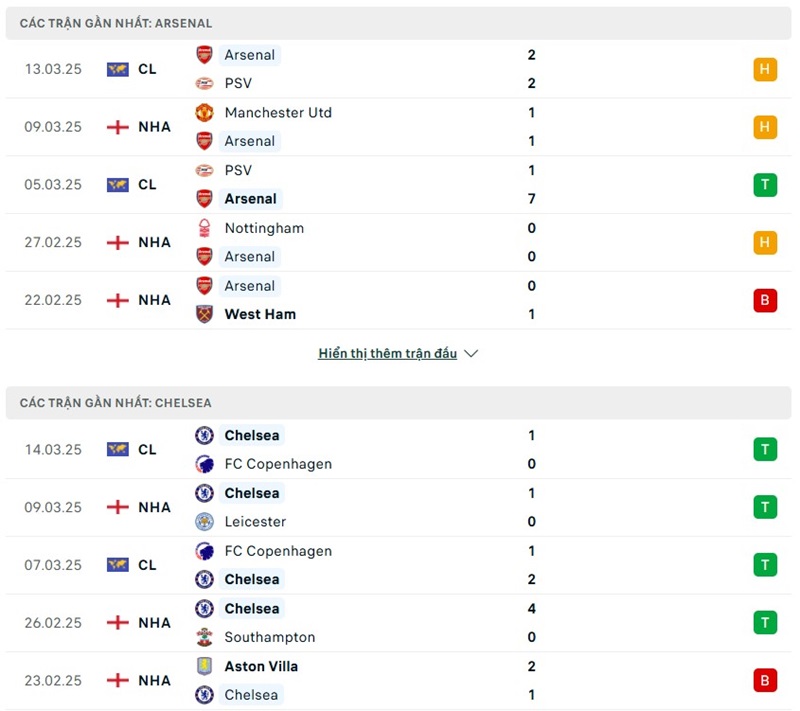Click orange H badge for Manchester Utd match
The image size is (800, 711).
click(765, 127)
